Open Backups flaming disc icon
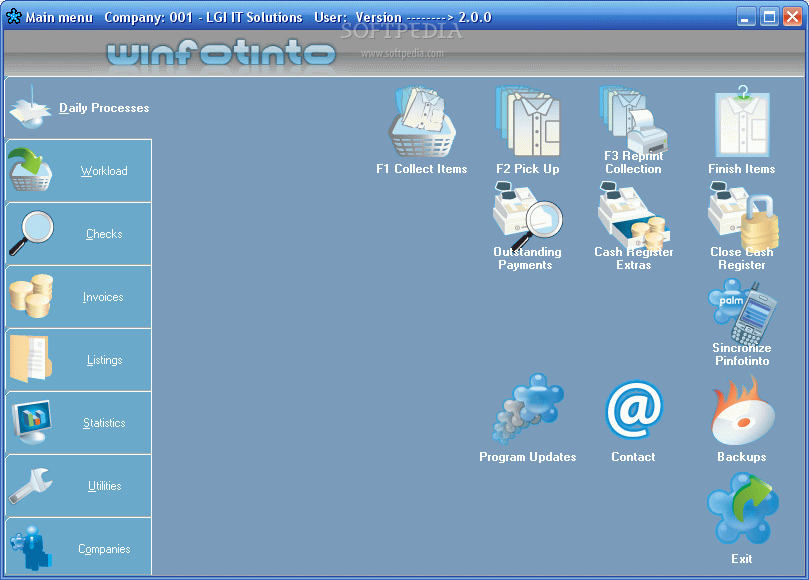This screenshot has width=809, height=580. [x=742, y=411]
